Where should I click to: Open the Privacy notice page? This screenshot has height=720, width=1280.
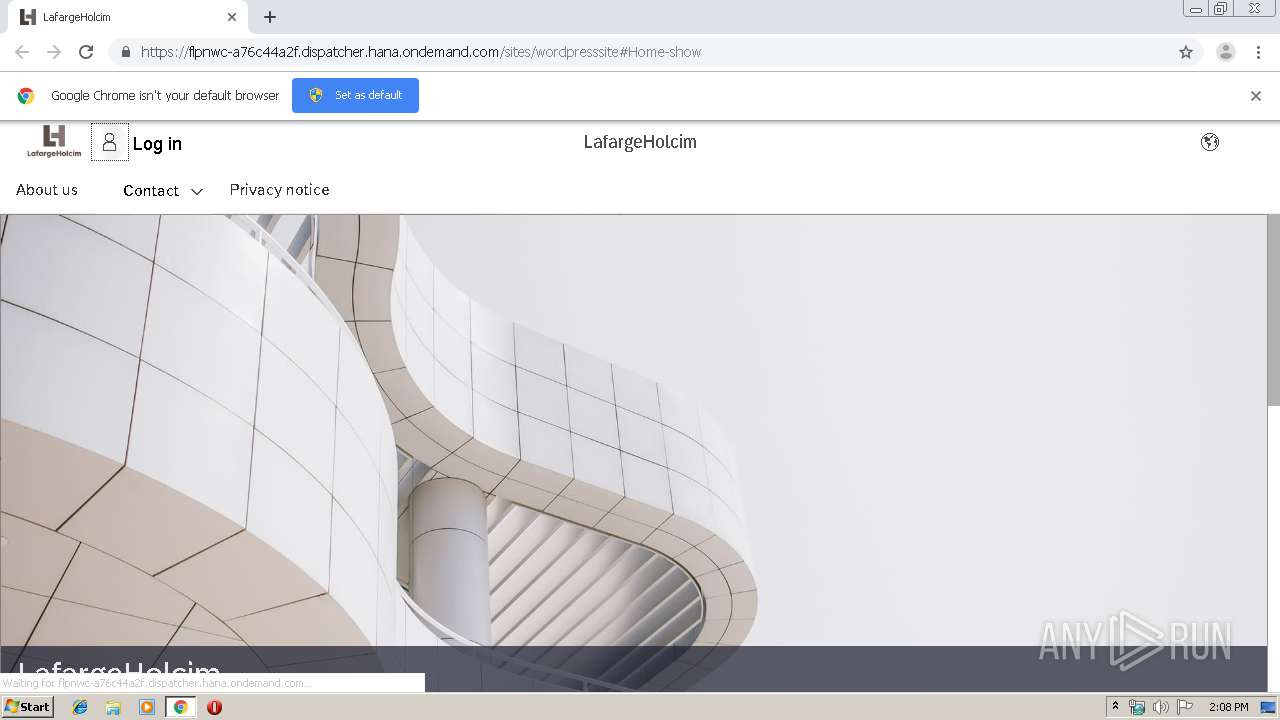coord(280,190)
